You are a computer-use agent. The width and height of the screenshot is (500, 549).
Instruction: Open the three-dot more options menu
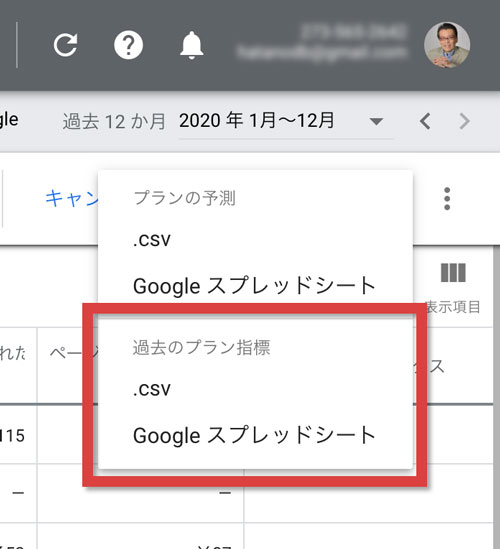point(447,199)
